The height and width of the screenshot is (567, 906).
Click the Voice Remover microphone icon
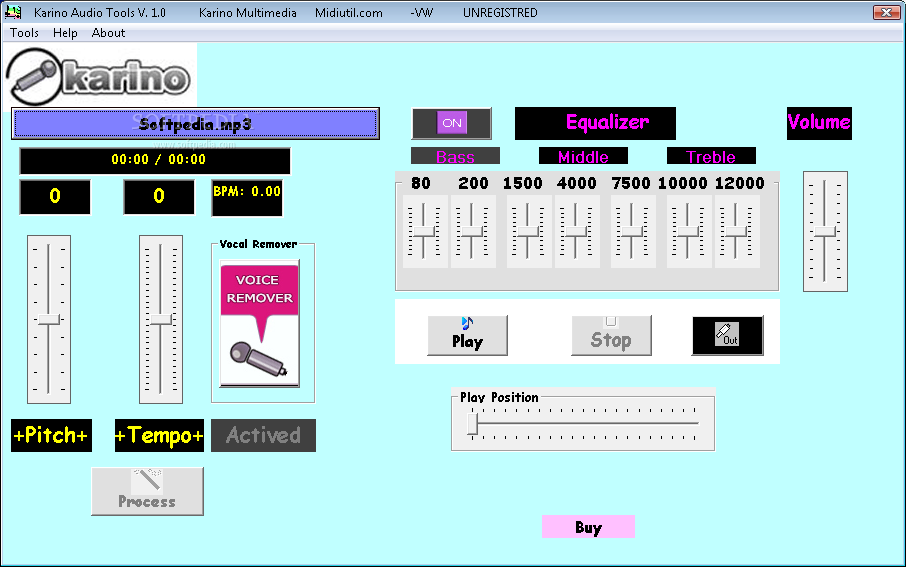pyautogui.click(x=259, y=324)
